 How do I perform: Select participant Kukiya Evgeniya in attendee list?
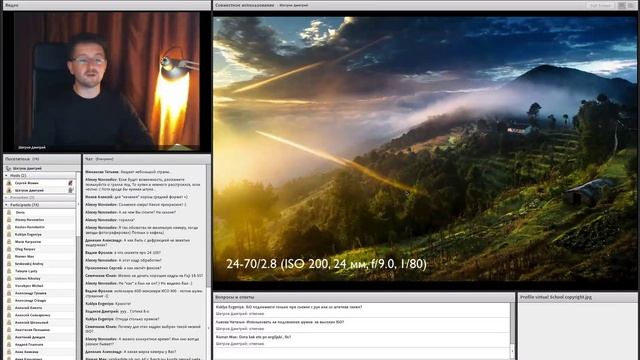click(40, 234)
